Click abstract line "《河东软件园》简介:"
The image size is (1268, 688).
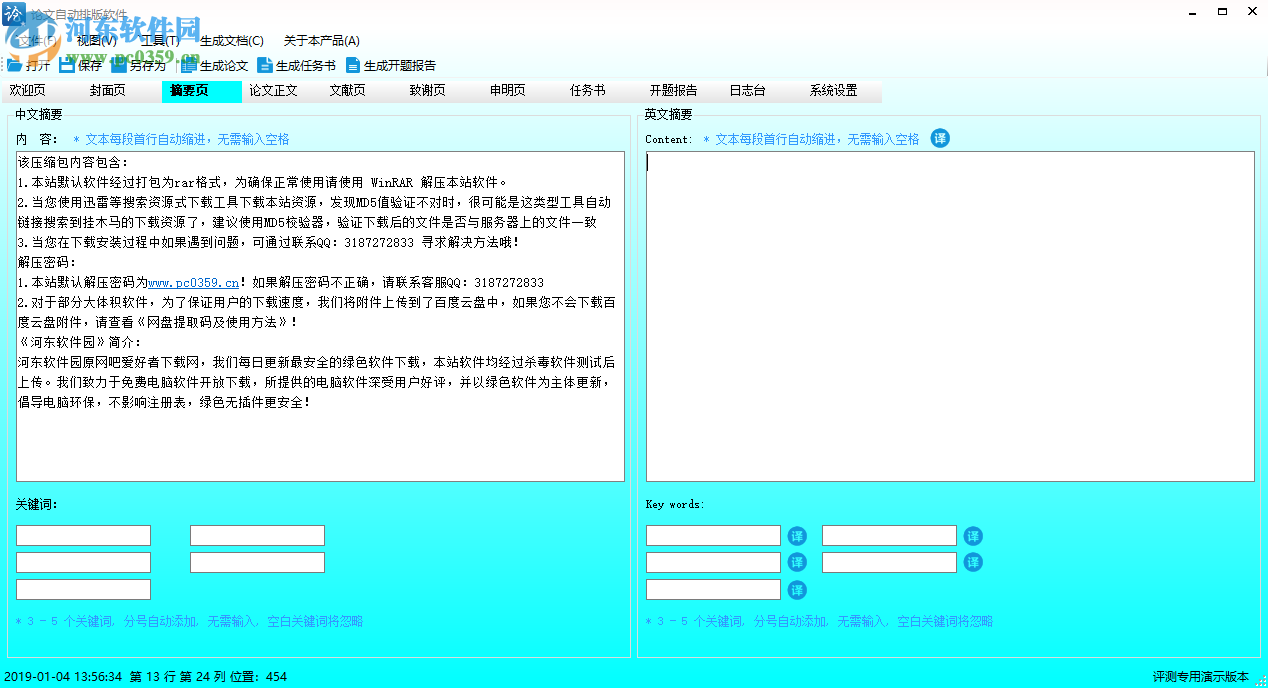(80, 342)
